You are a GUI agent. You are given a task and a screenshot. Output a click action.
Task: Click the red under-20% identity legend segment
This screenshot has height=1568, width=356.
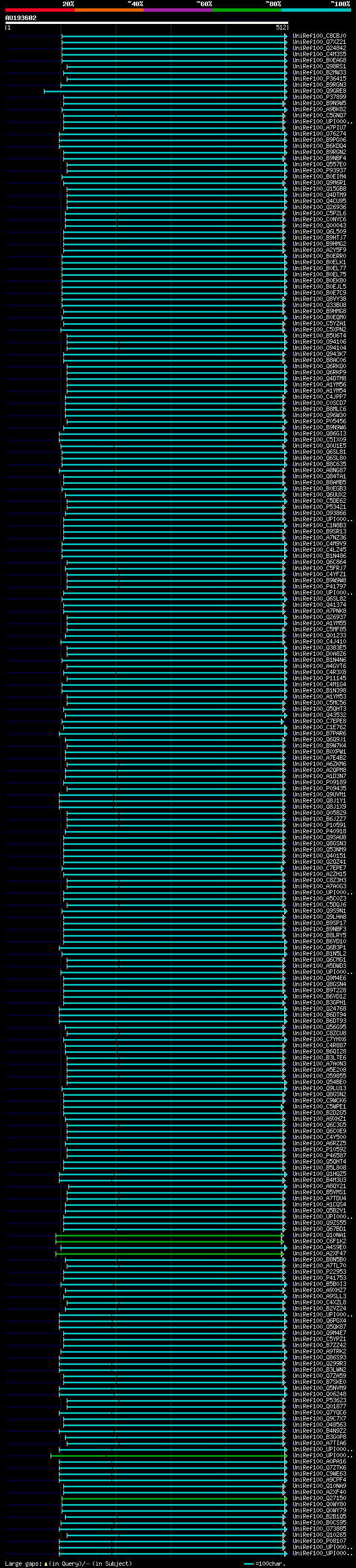(x=39, y=11)
